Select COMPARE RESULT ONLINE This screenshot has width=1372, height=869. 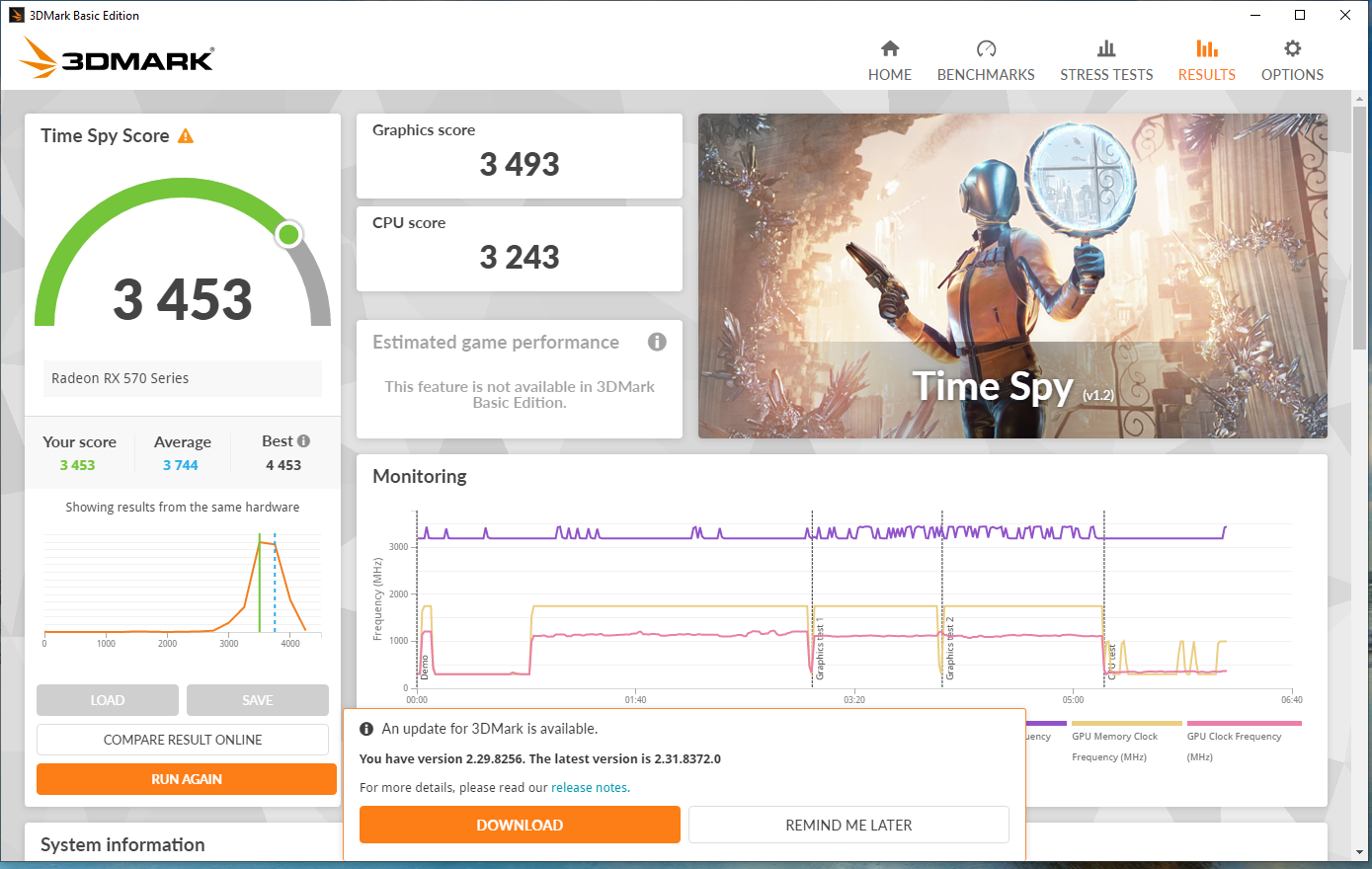pyautogui.click(x=182, y=739)
